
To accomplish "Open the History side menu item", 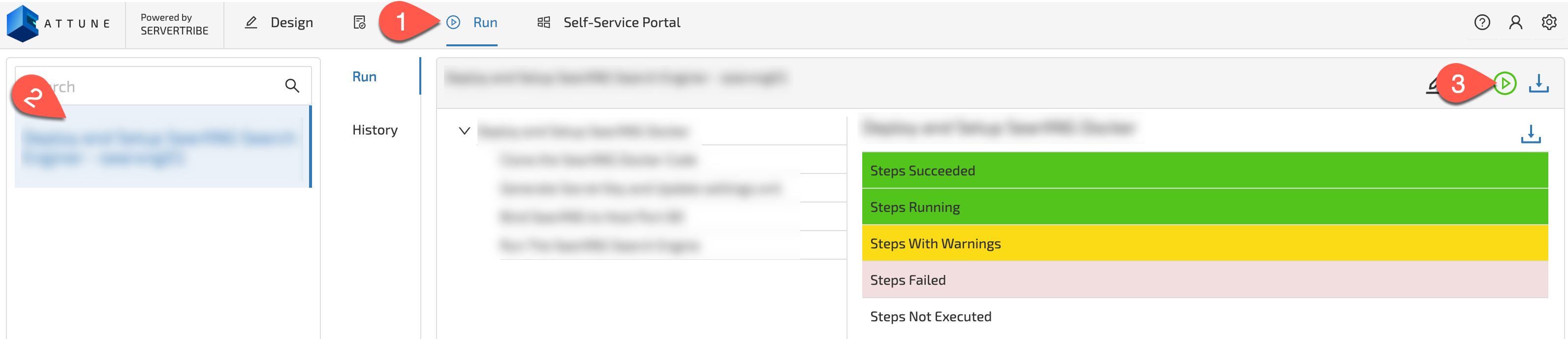I will tap(375, 130).
